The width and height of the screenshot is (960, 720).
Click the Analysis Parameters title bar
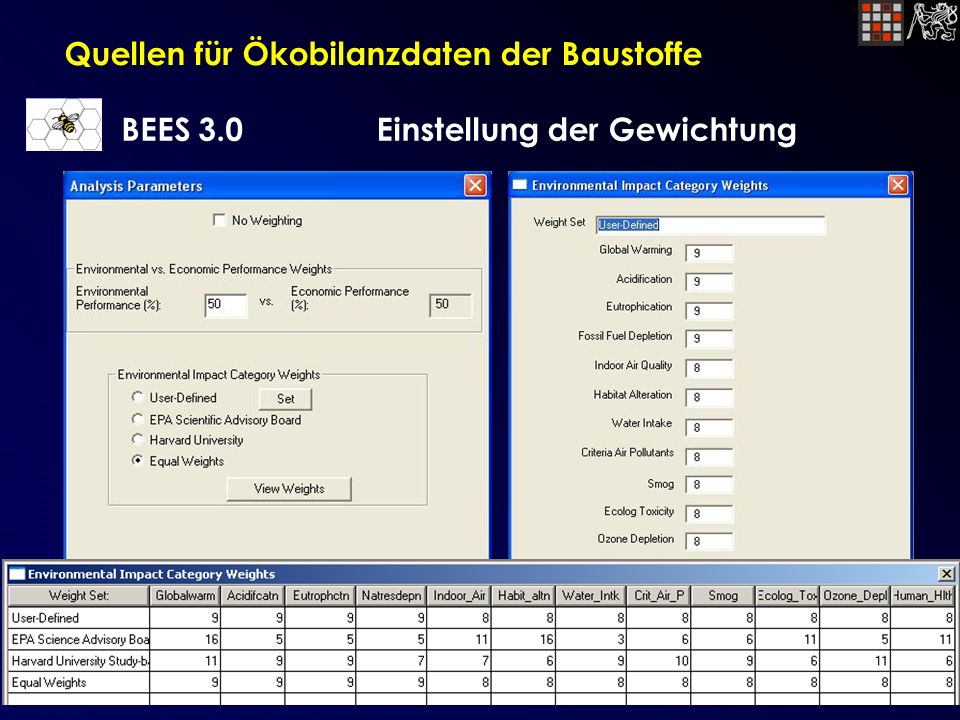tap(277, 186)
